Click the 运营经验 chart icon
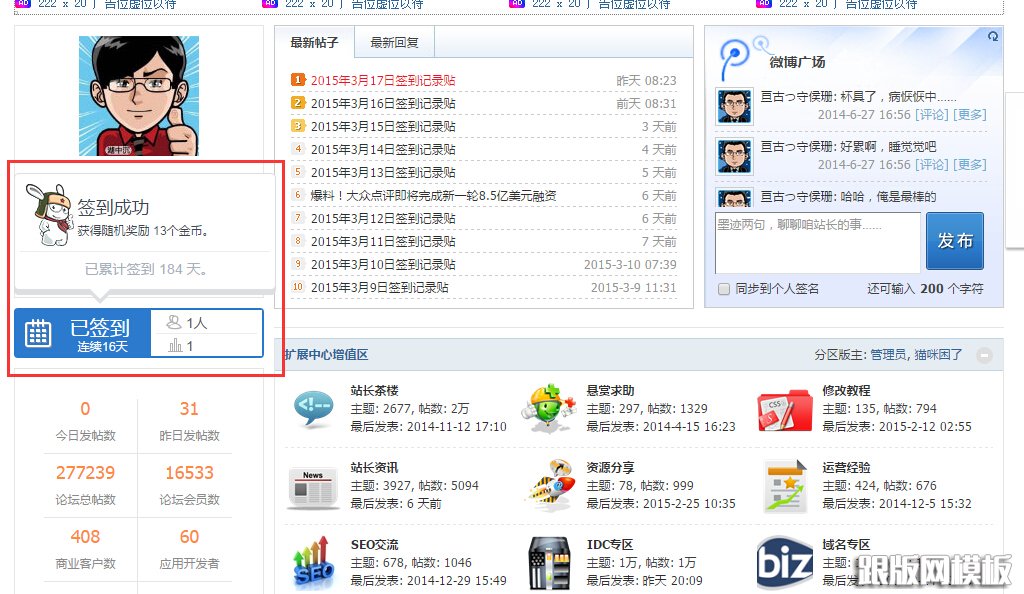The height and width of the screenshot is (594, 1024). (784, 486)
